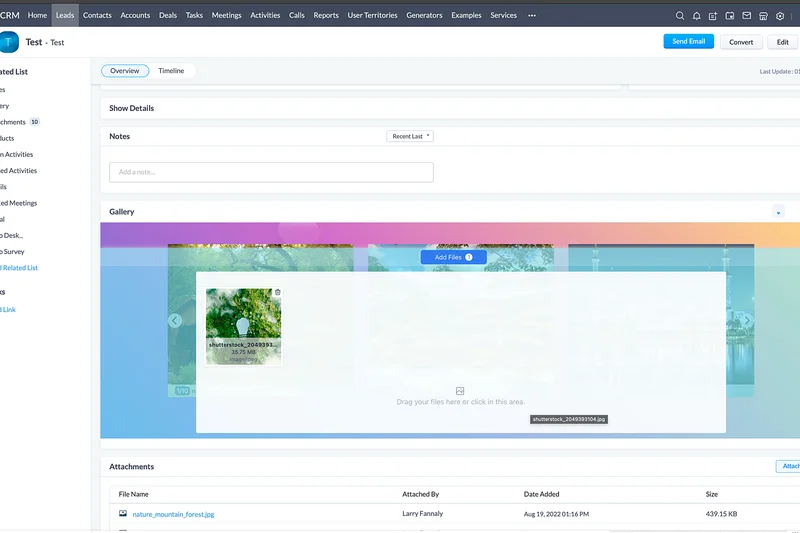Screen dimensions: 800x533
Task: Click the quick create icon
Action: click(713, 16)
